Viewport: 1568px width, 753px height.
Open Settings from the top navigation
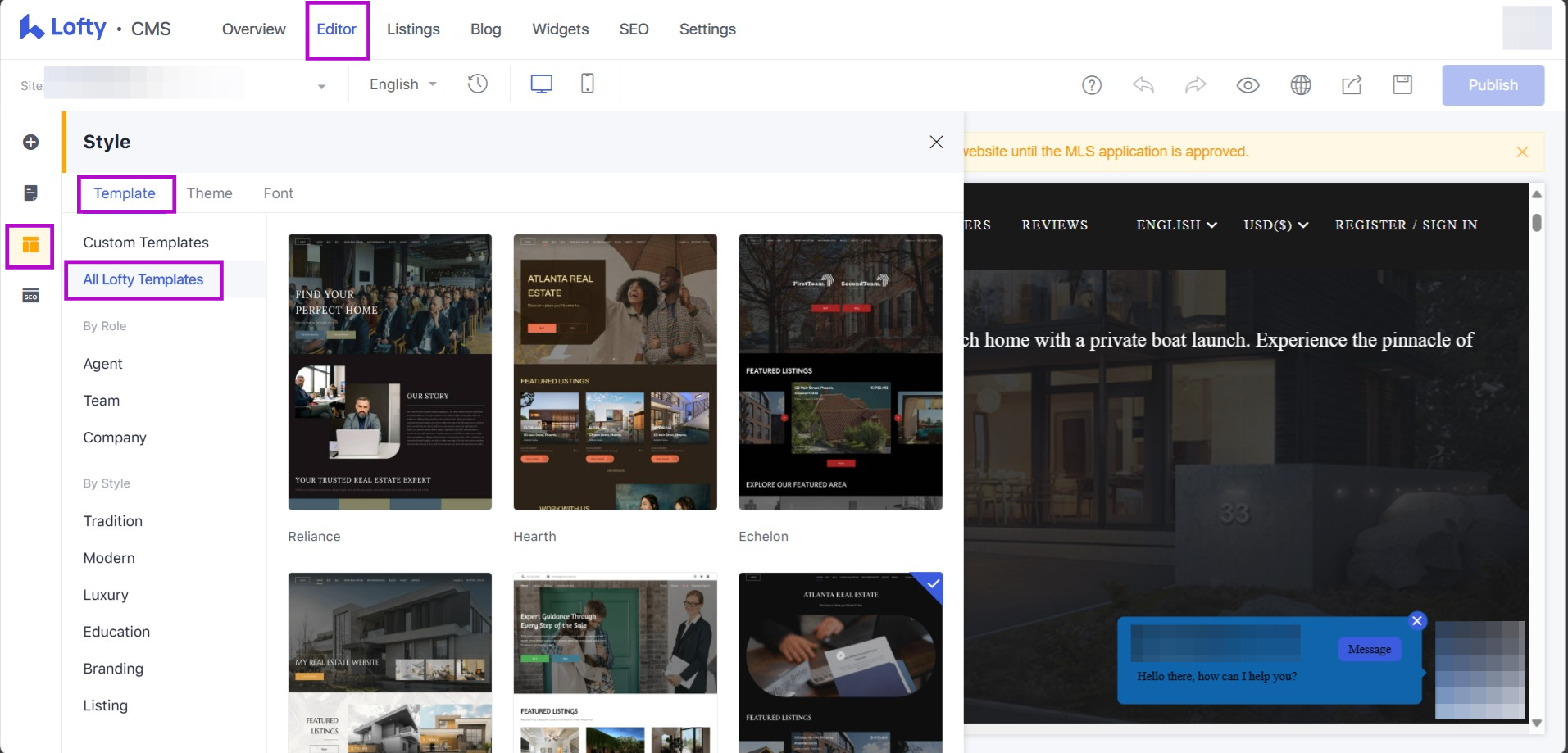pos(707,29)
